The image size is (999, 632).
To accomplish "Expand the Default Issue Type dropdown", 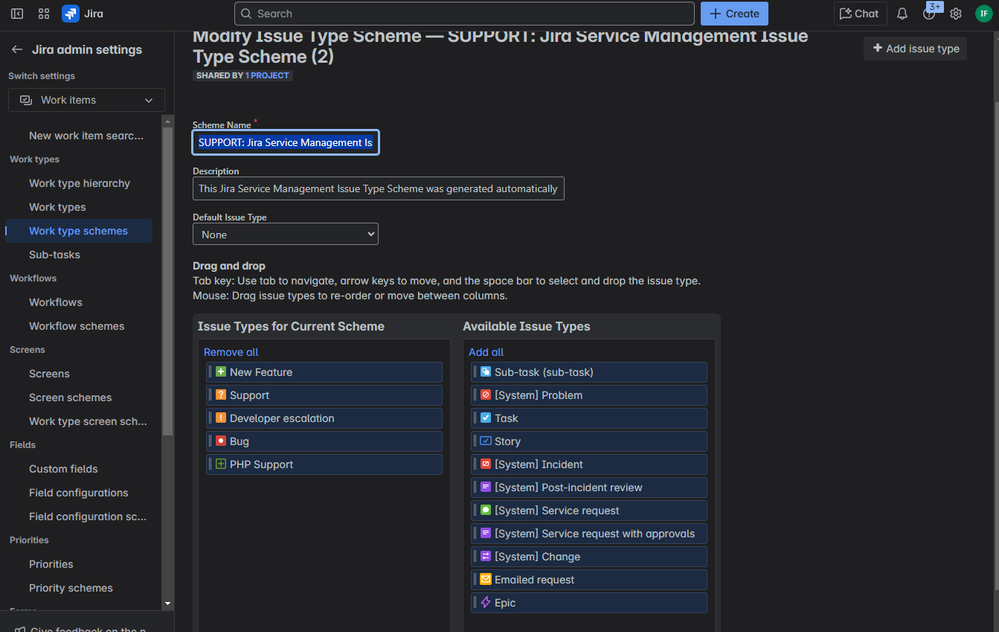I will (285, 234).
